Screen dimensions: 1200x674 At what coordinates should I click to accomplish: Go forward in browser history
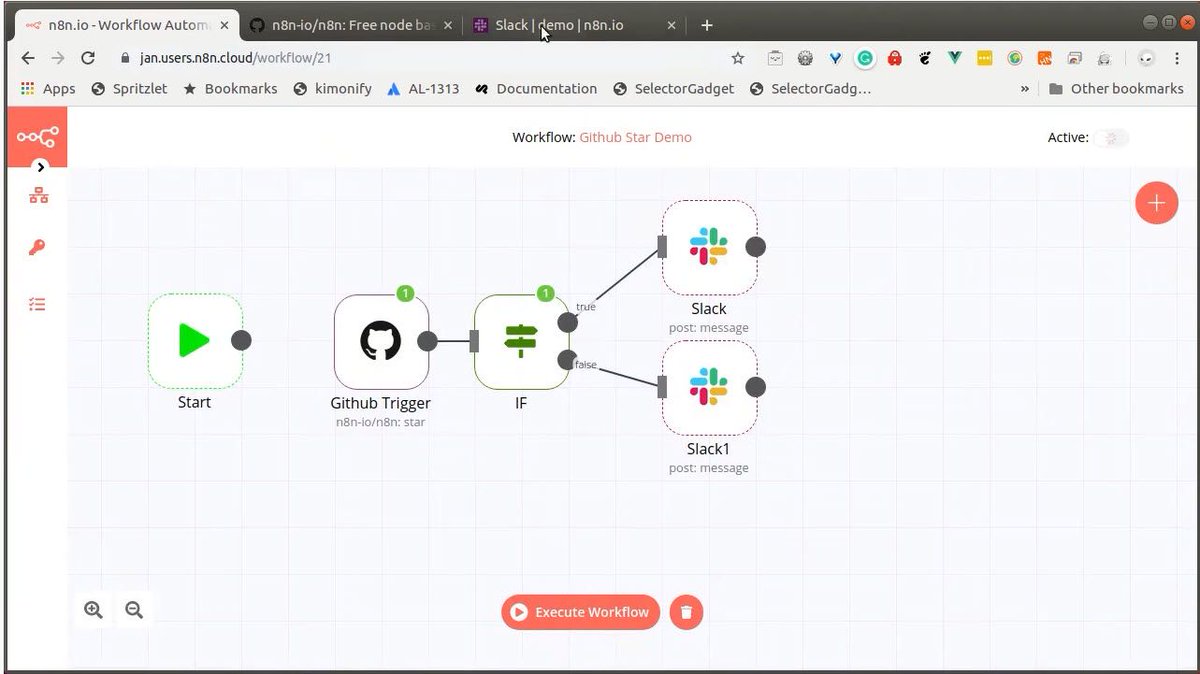point(58,58)
